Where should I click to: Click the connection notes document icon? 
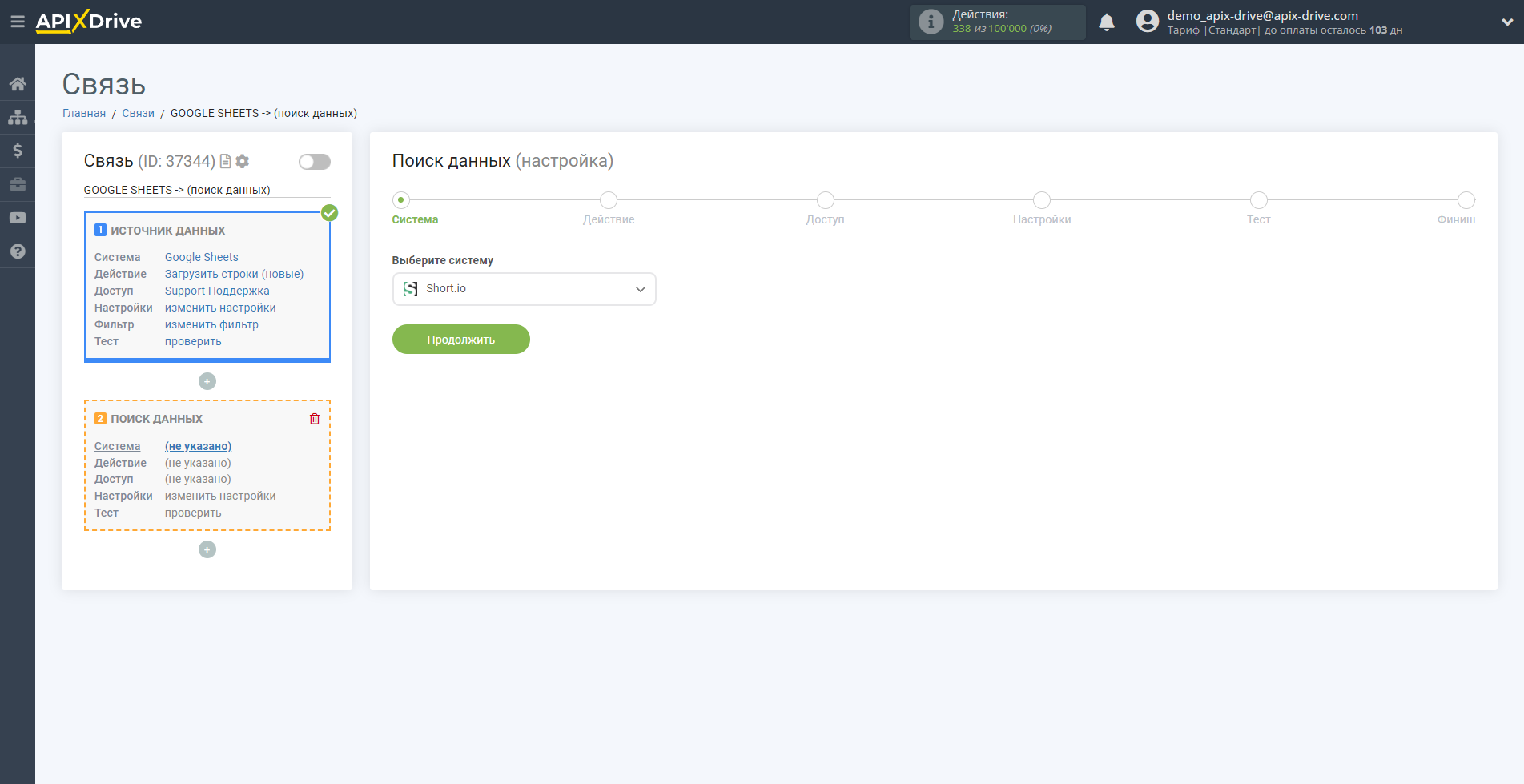226,161
